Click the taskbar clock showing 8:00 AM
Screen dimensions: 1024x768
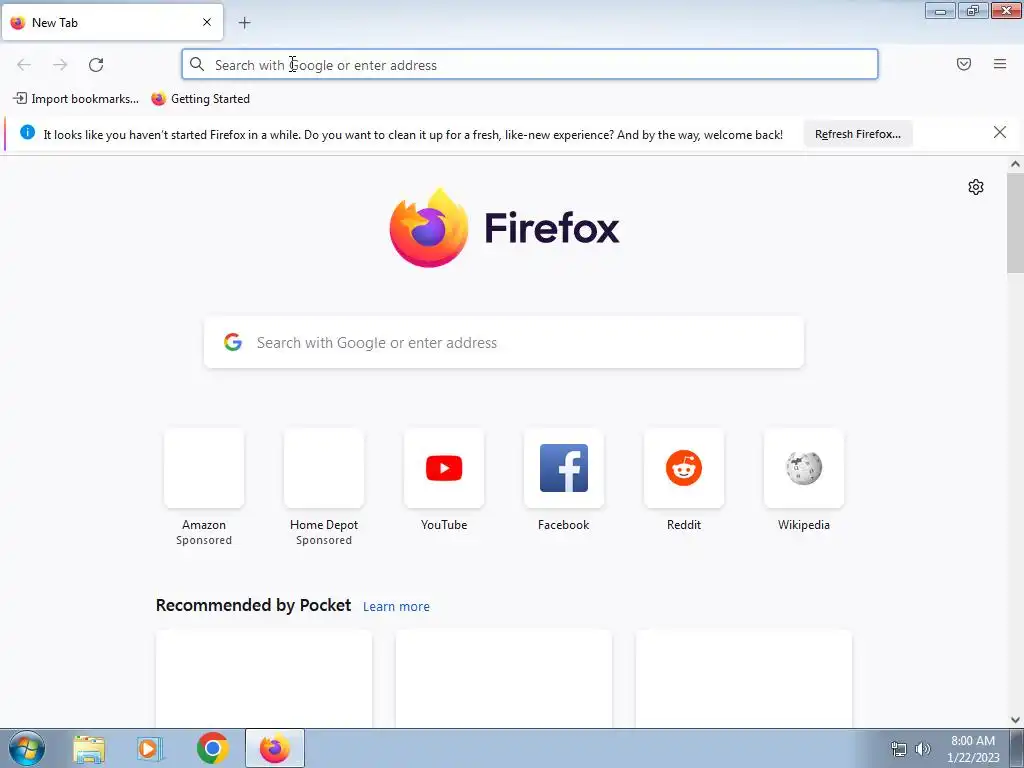click(972, 748)
